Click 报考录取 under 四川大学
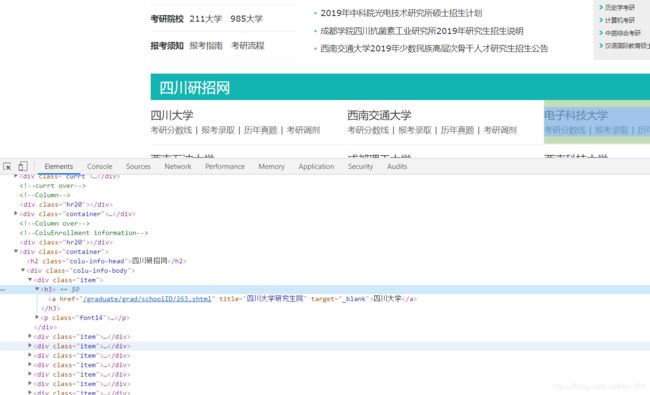 pos(218,130)
